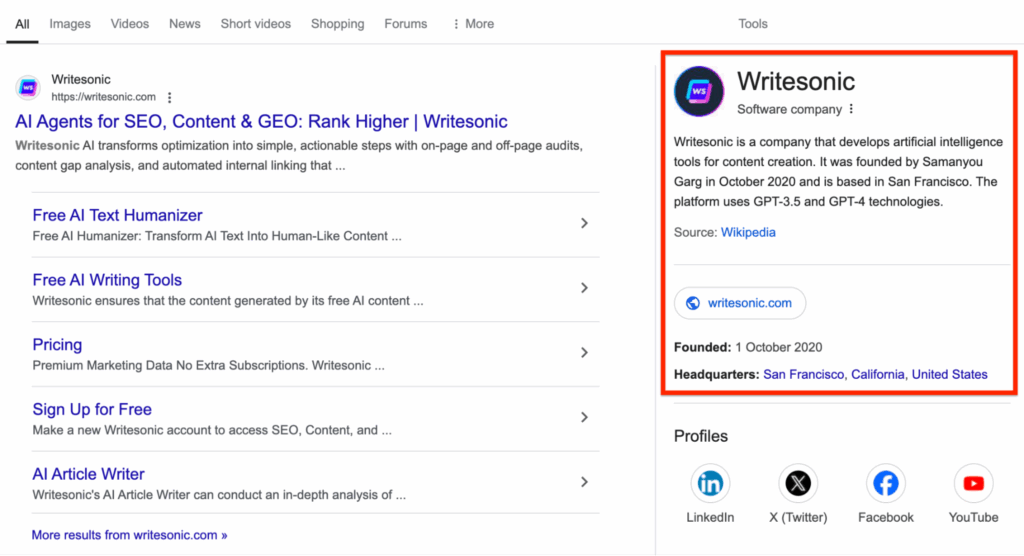The width and height of the screenshot is (1024, 556).
Task: Expand the AI Article Writer chevron
Action: (x=584, y=482)
